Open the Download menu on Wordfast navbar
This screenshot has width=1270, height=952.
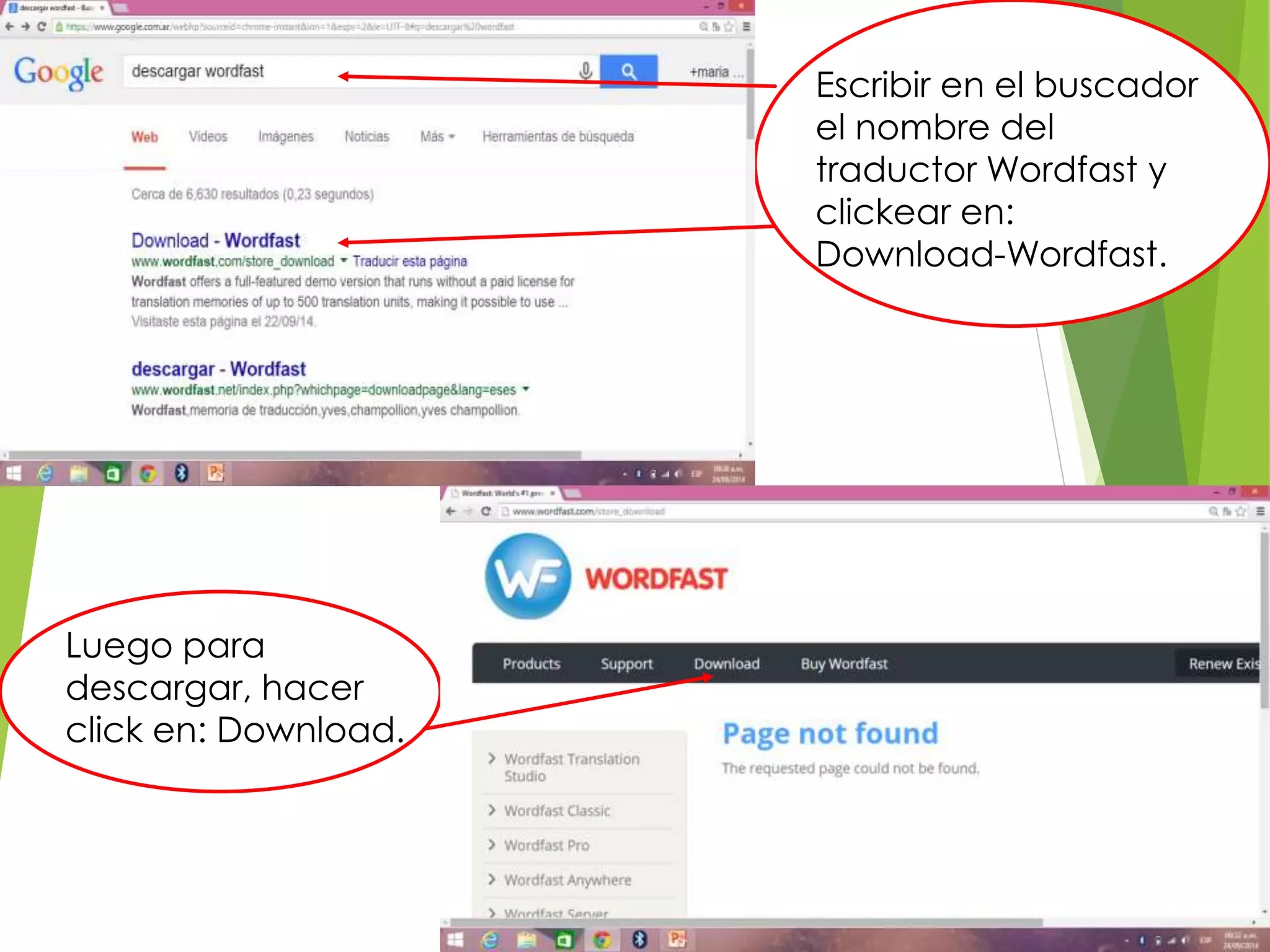point(726,664)
